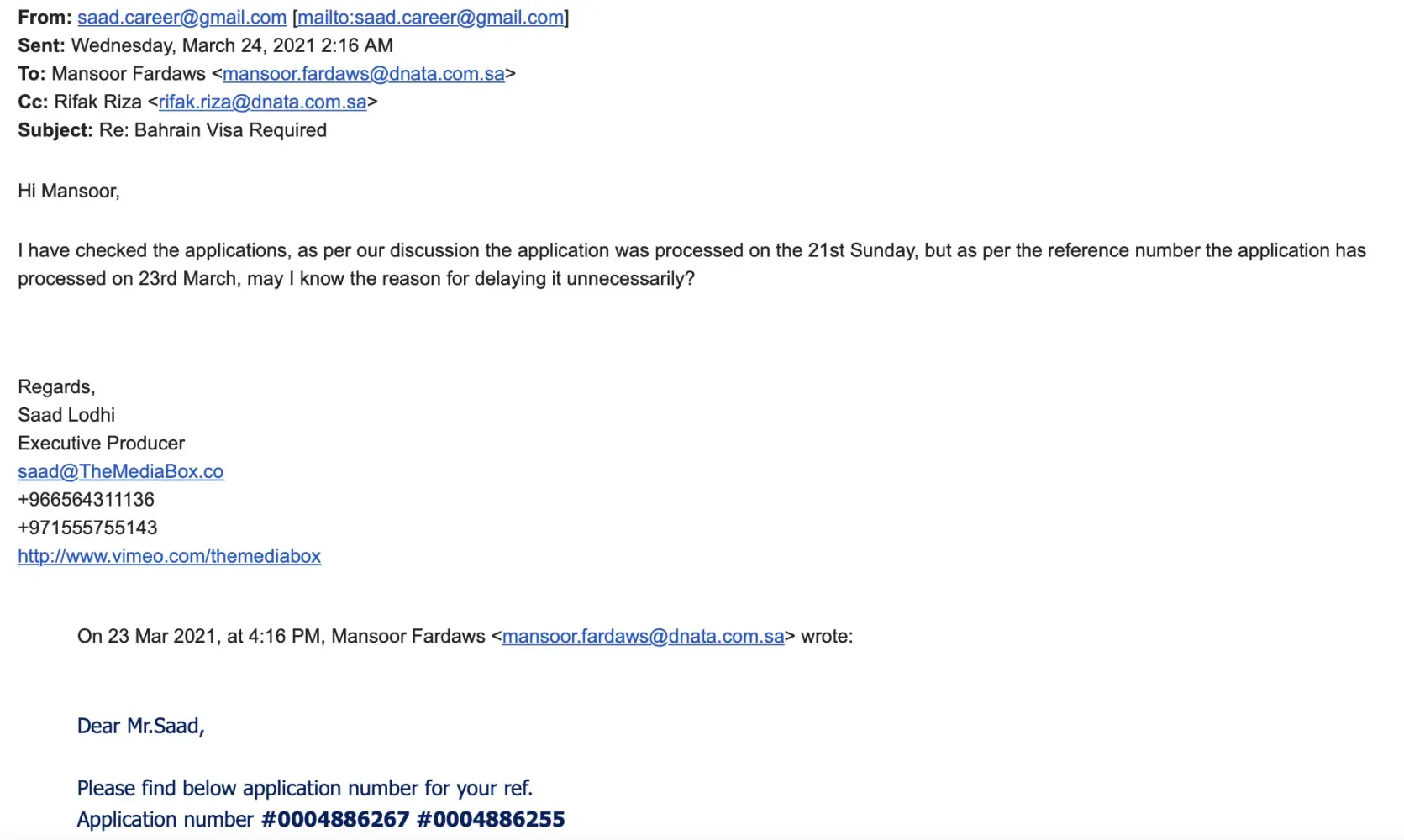Open the mailto:saad.career@gmail.com bracketed link
This screenshot has height=840, width=1404.
(430, 18)
